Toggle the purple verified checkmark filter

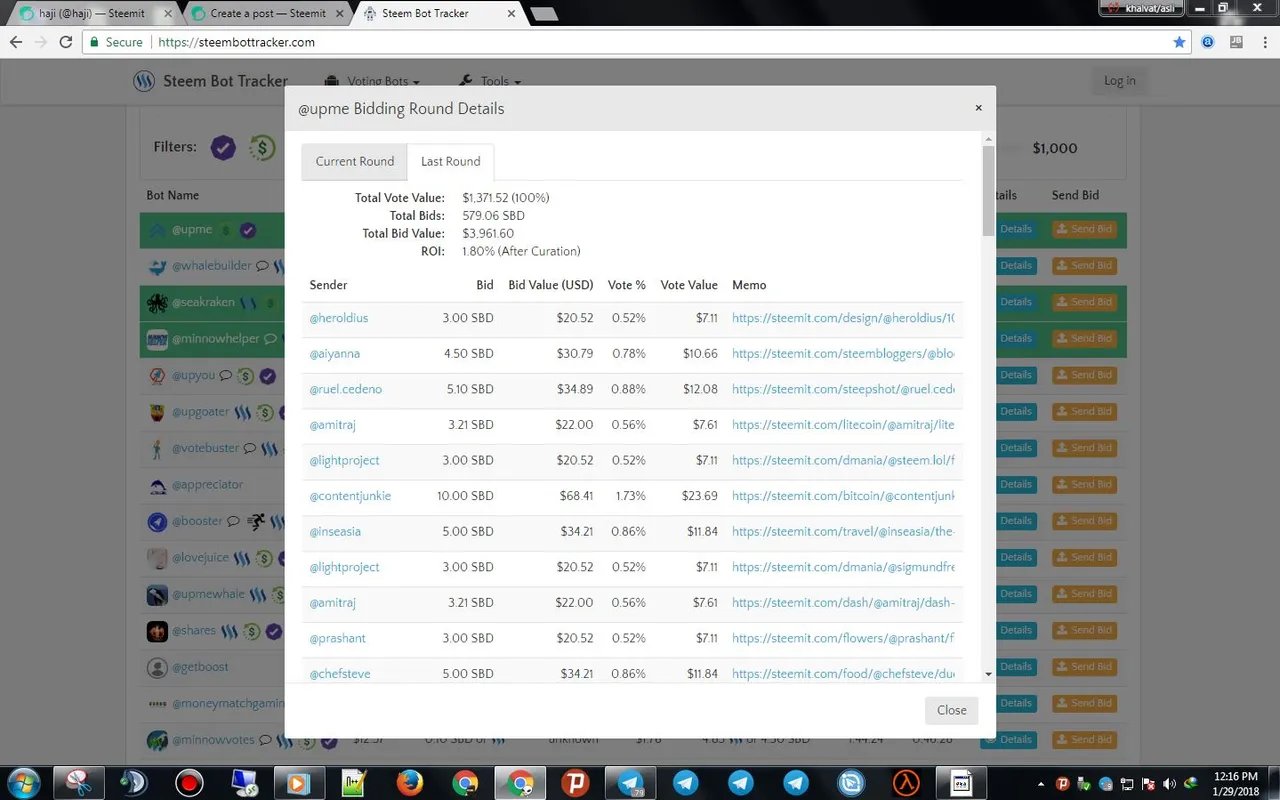[x=223, y=148]
